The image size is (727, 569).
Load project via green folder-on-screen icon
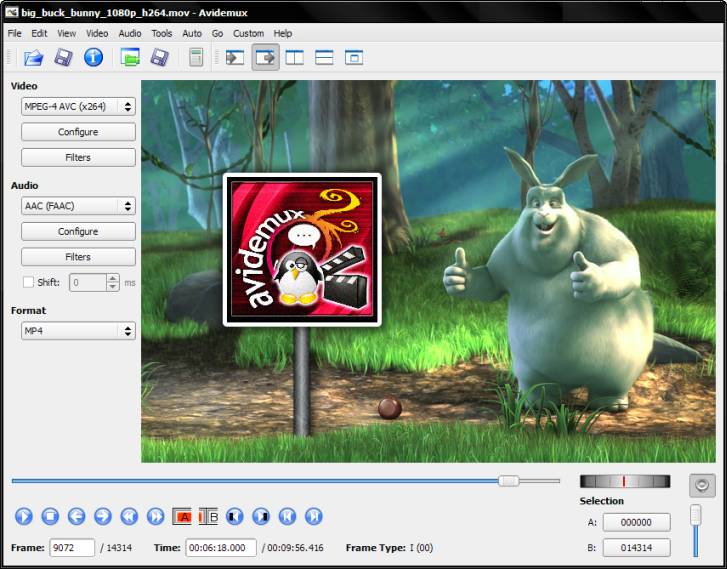point(130,58)
